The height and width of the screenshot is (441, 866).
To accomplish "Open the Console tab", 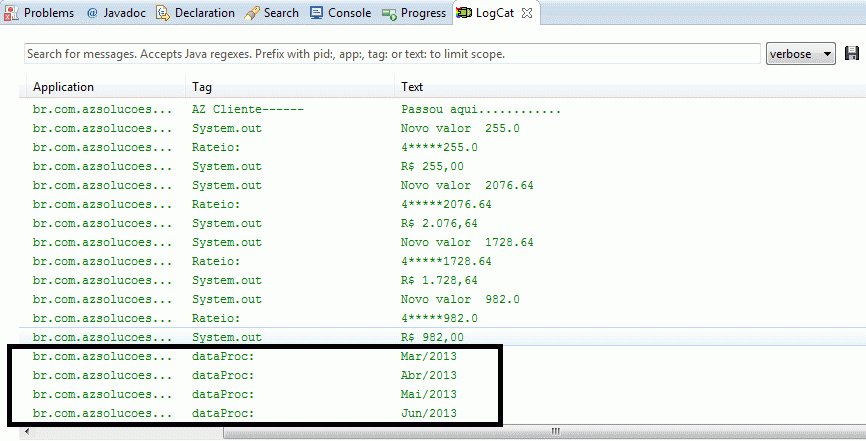I will [x=349, y=13].
